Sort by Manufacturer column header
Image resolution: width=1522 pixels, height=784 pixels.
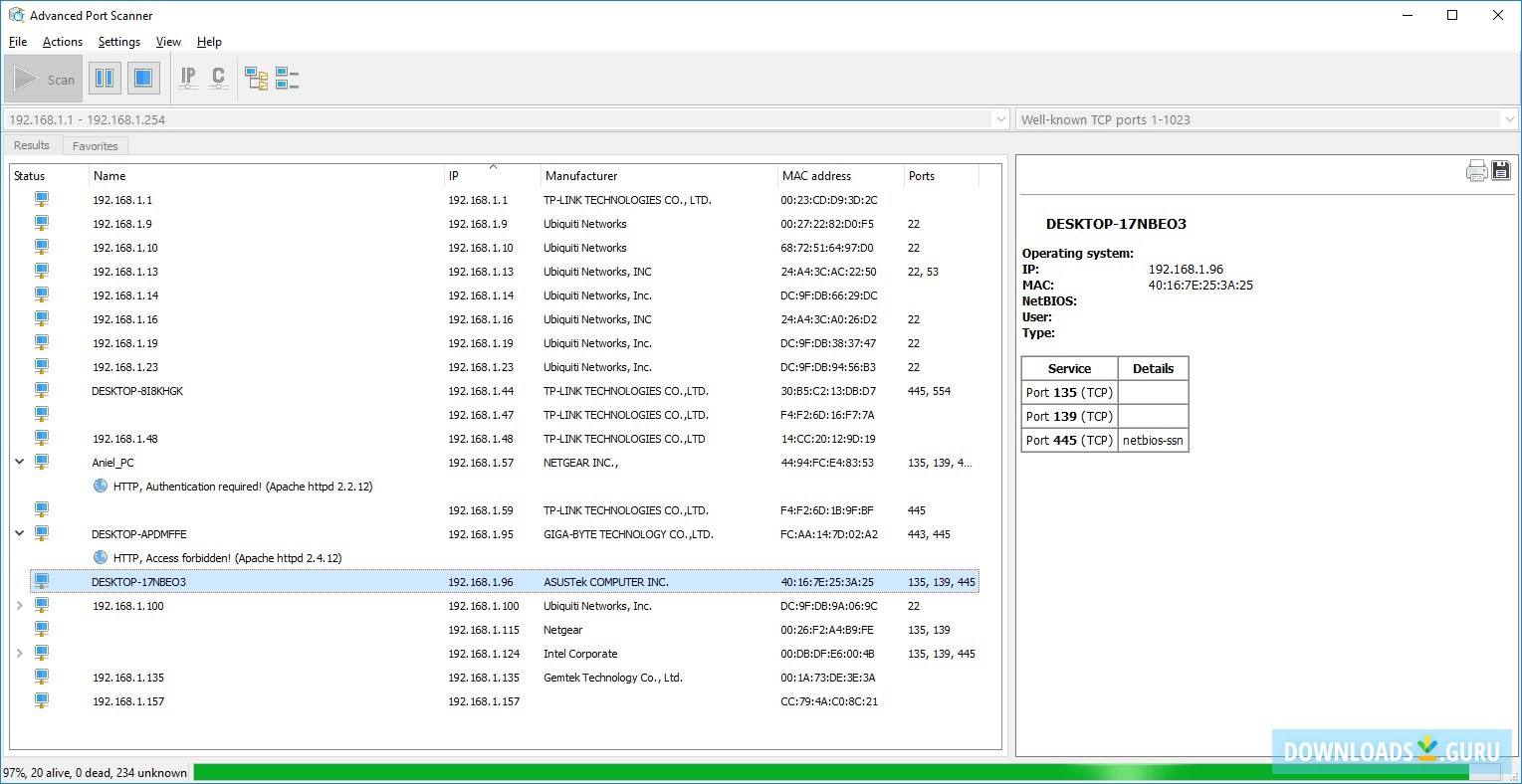click(581, 176)
